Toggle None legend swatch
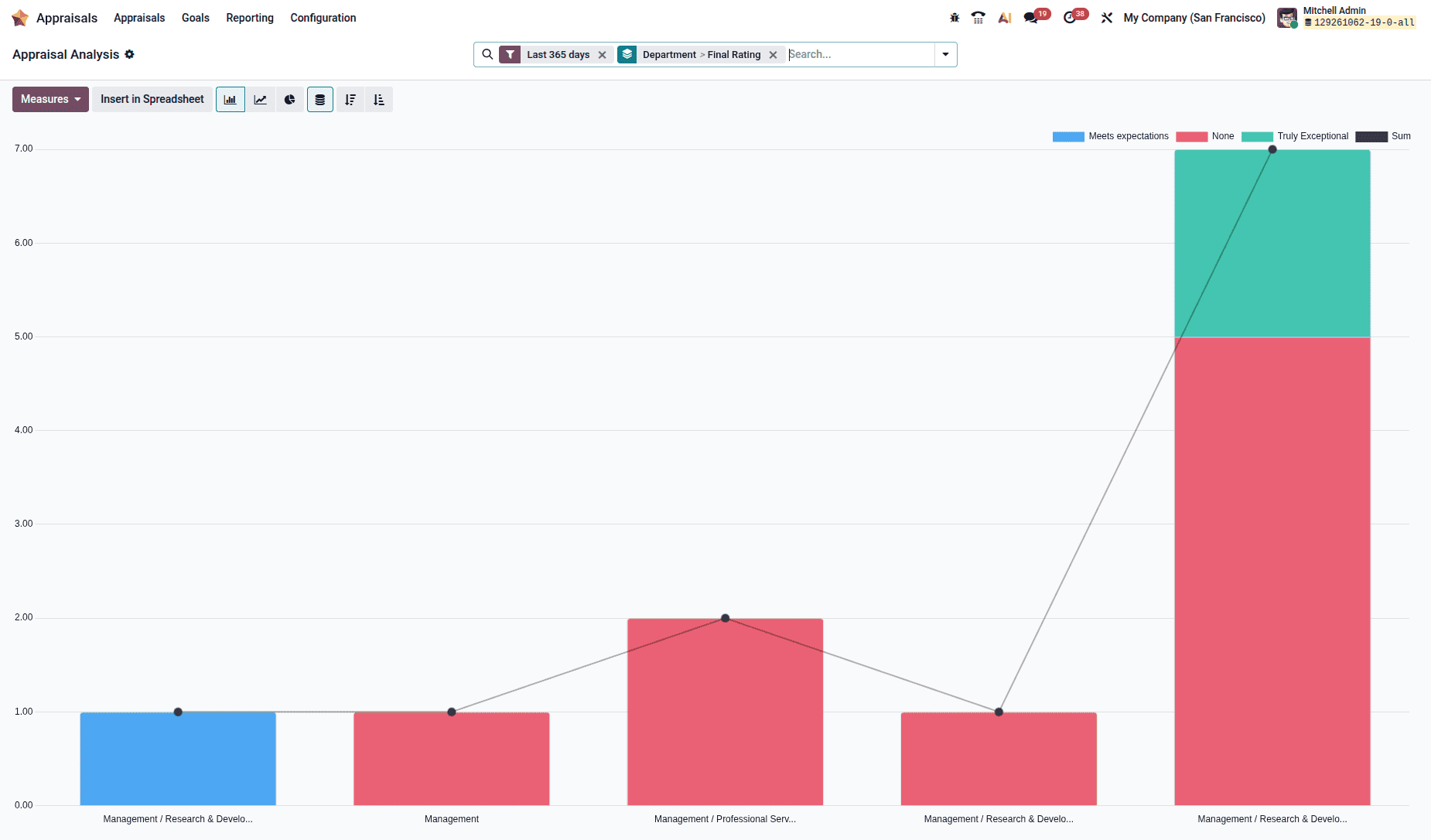Image resolution: width=1431 pixels, height=840 pixels. coord(1192,137)
